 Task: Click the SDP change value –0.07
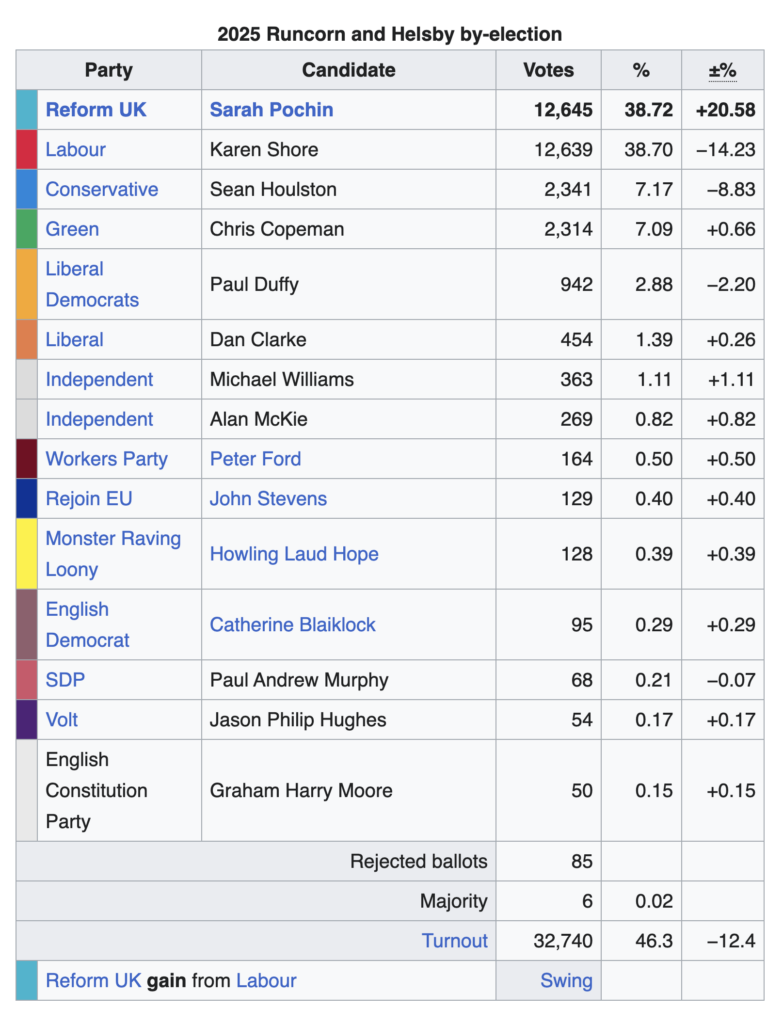click(731, 680)
